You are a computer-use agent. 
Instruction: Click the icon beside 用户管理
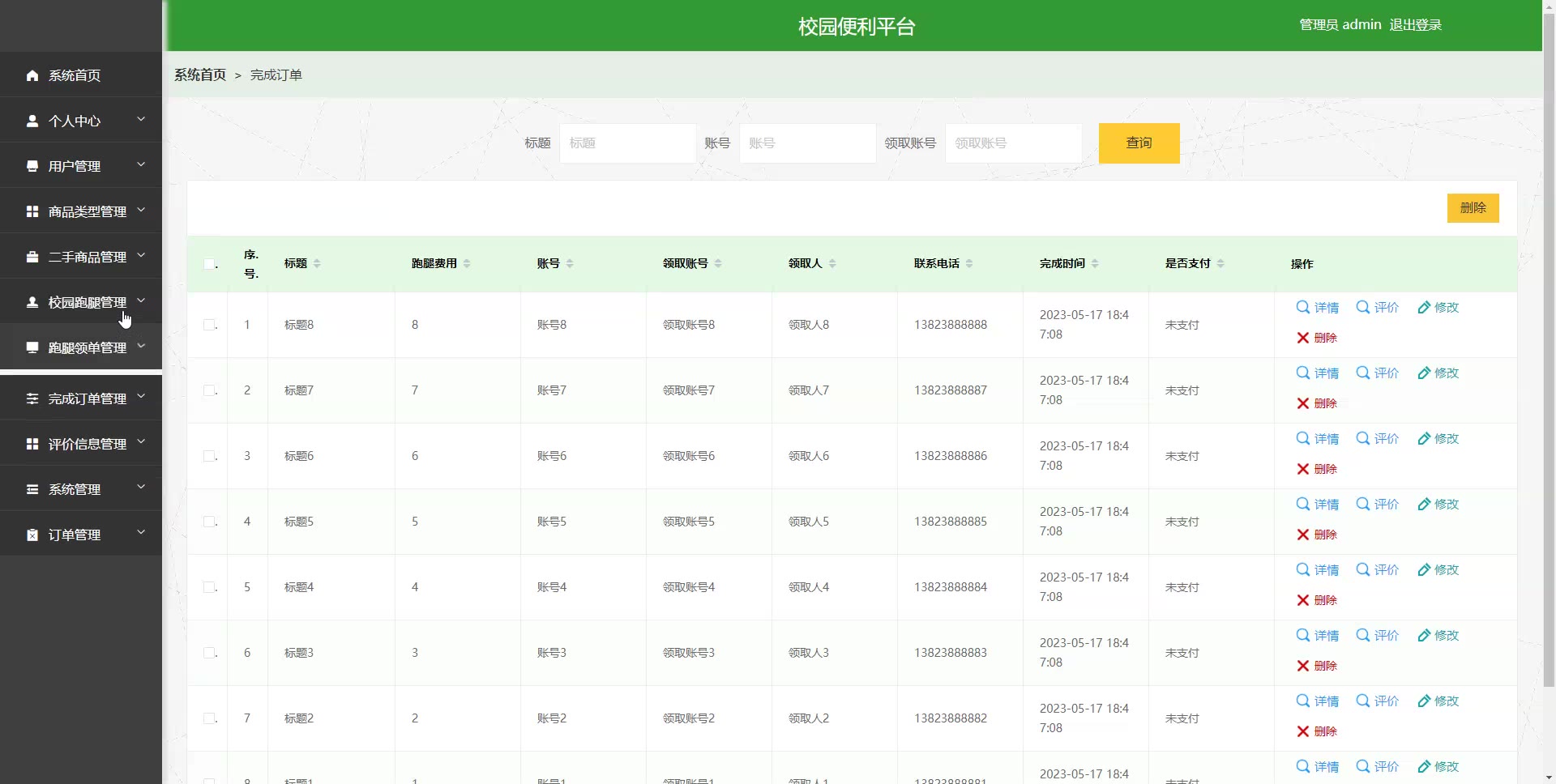pyautogui.click(x=32, y=166)
